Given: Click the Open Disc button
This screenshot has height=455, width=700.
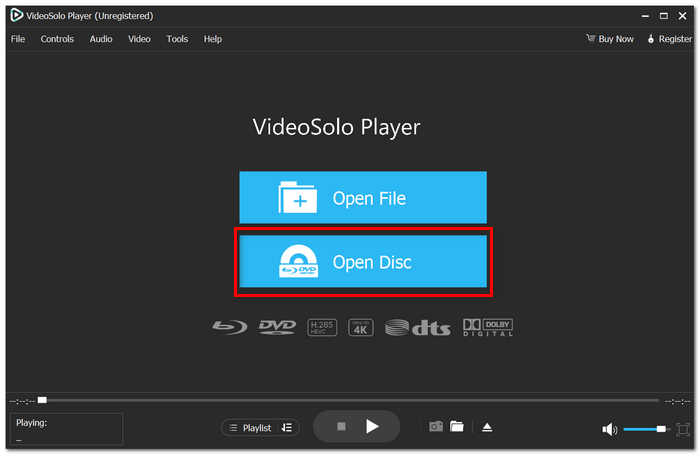Looking at the screenshot, I should click(x=363, y=262).
